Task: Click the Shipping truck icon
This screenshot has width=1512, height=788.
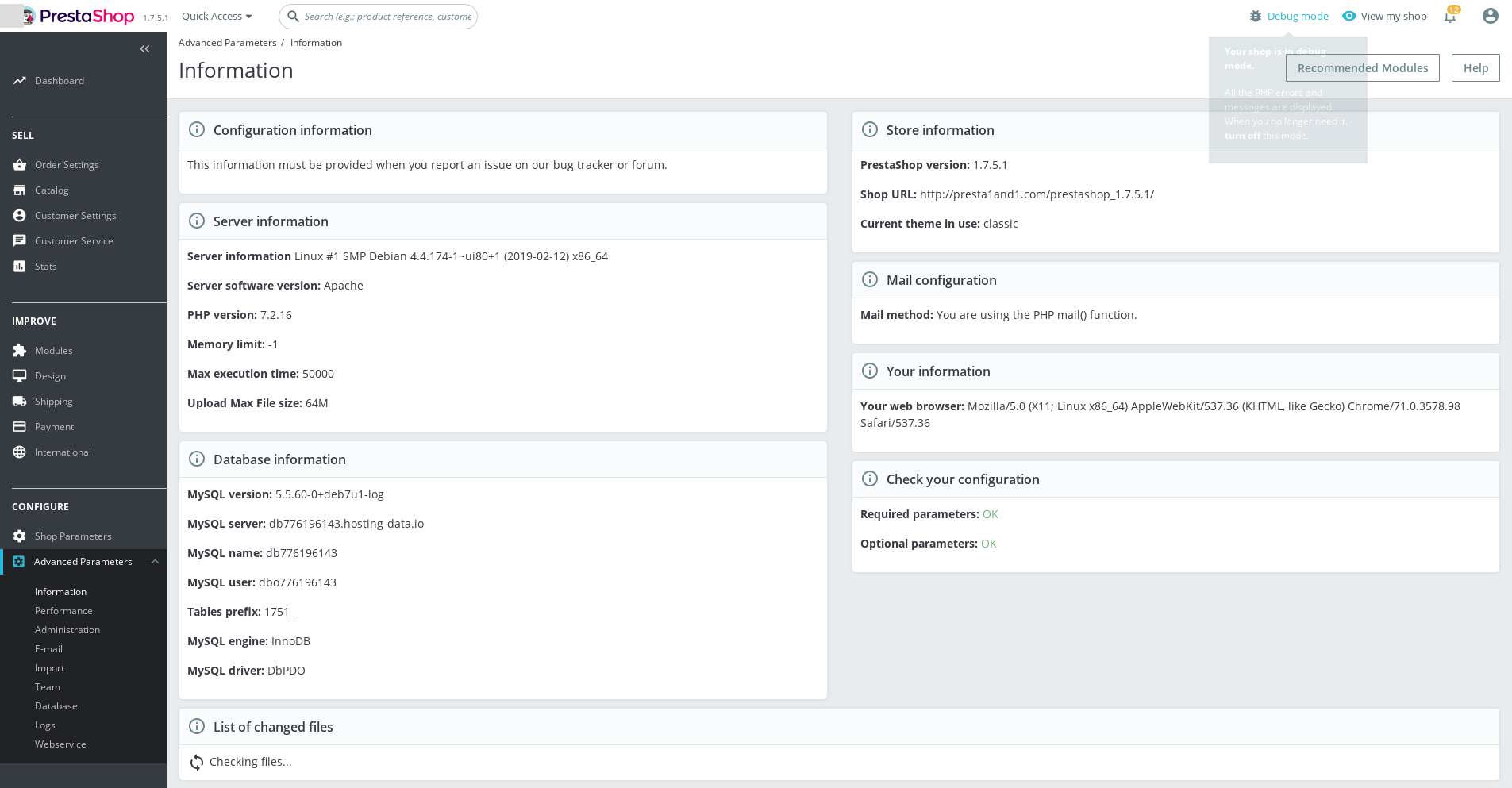Action: [x=19, y=401]
